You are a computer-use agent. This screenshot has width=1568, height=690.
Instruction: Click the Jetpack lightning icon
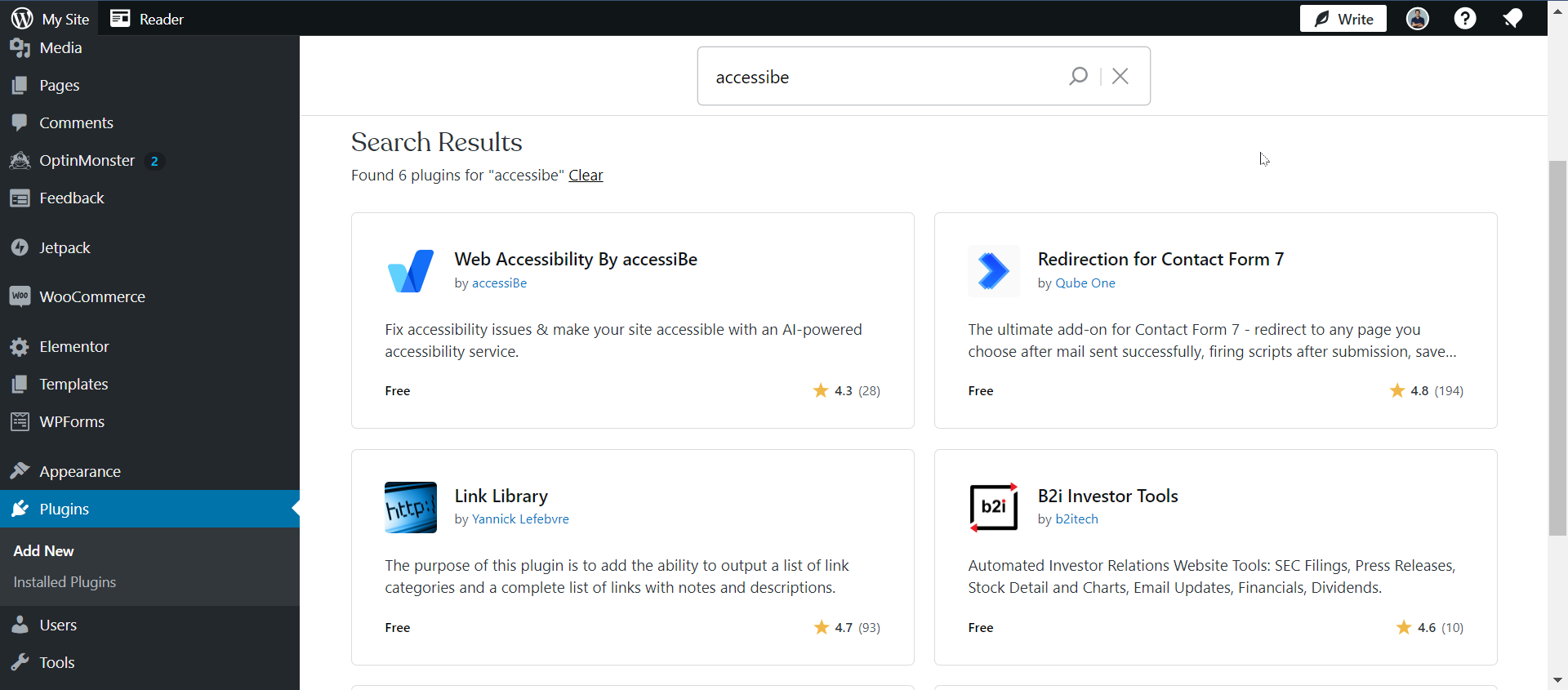coord(20,247)
